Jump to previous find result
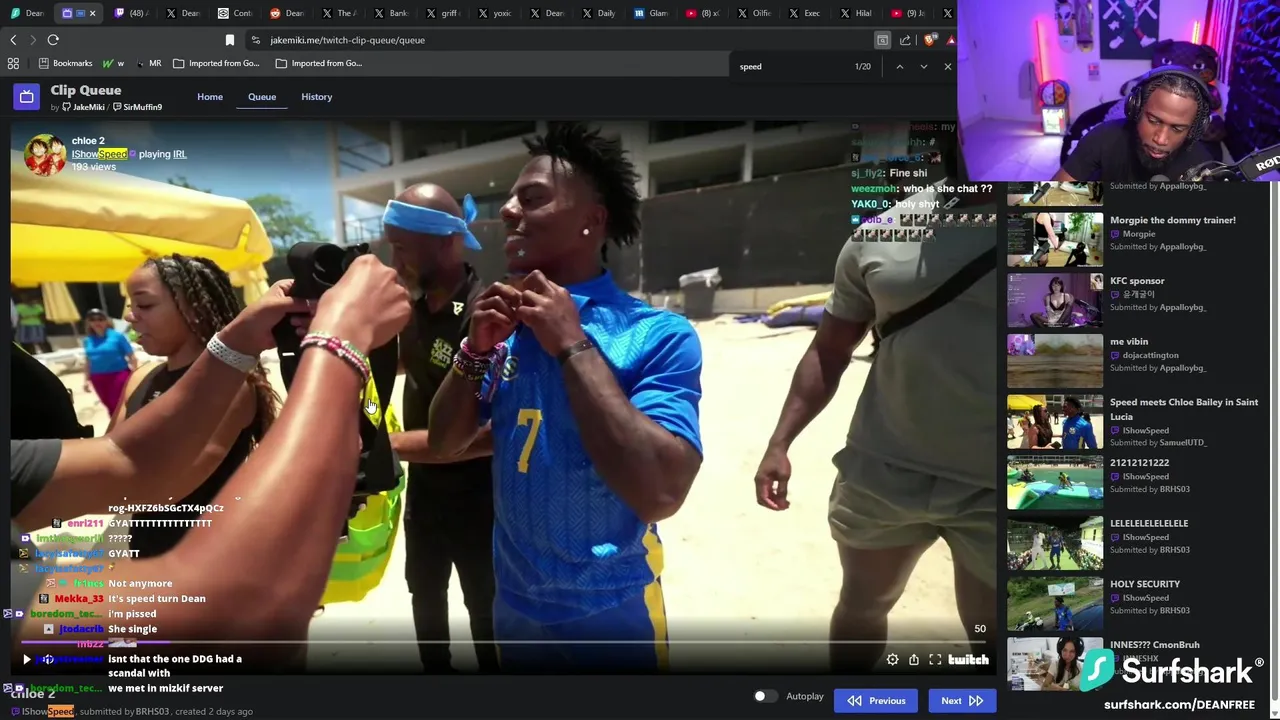The height and width of the screenshot is (720, 1280). tap(899, 67)
